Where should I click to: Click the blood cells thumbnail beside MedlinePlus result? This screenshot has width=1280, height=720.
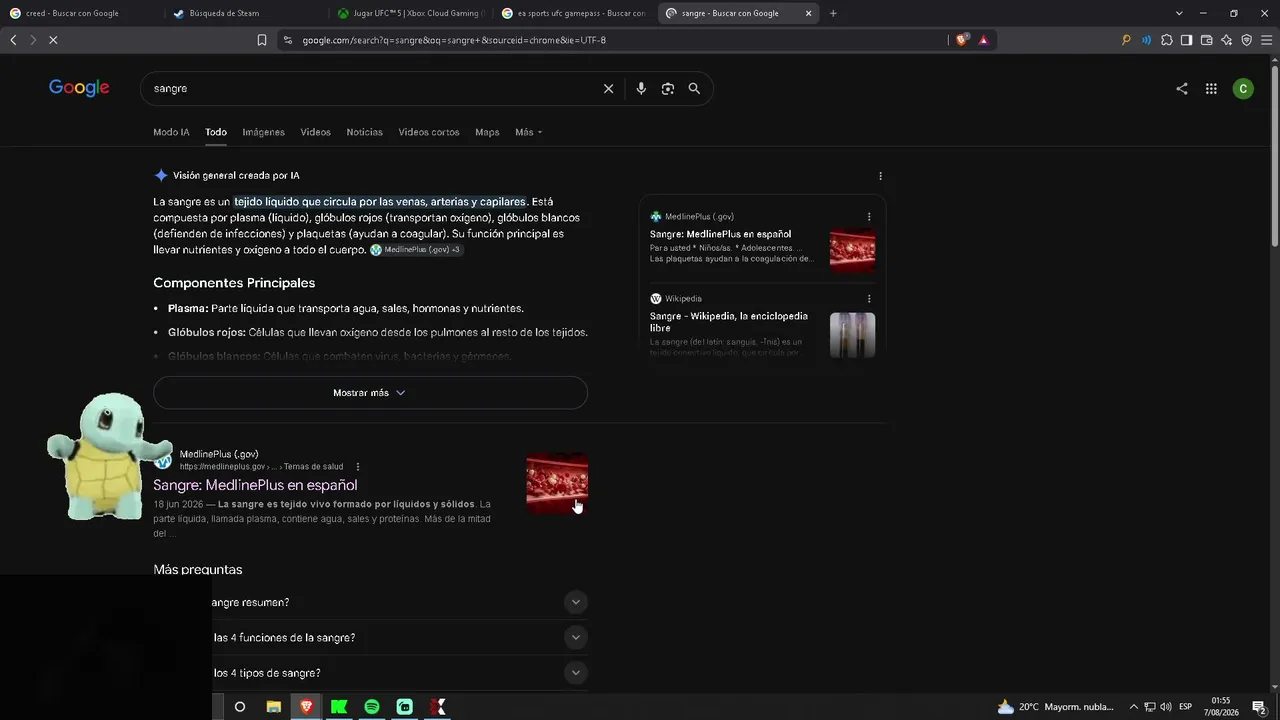[557, 484]
